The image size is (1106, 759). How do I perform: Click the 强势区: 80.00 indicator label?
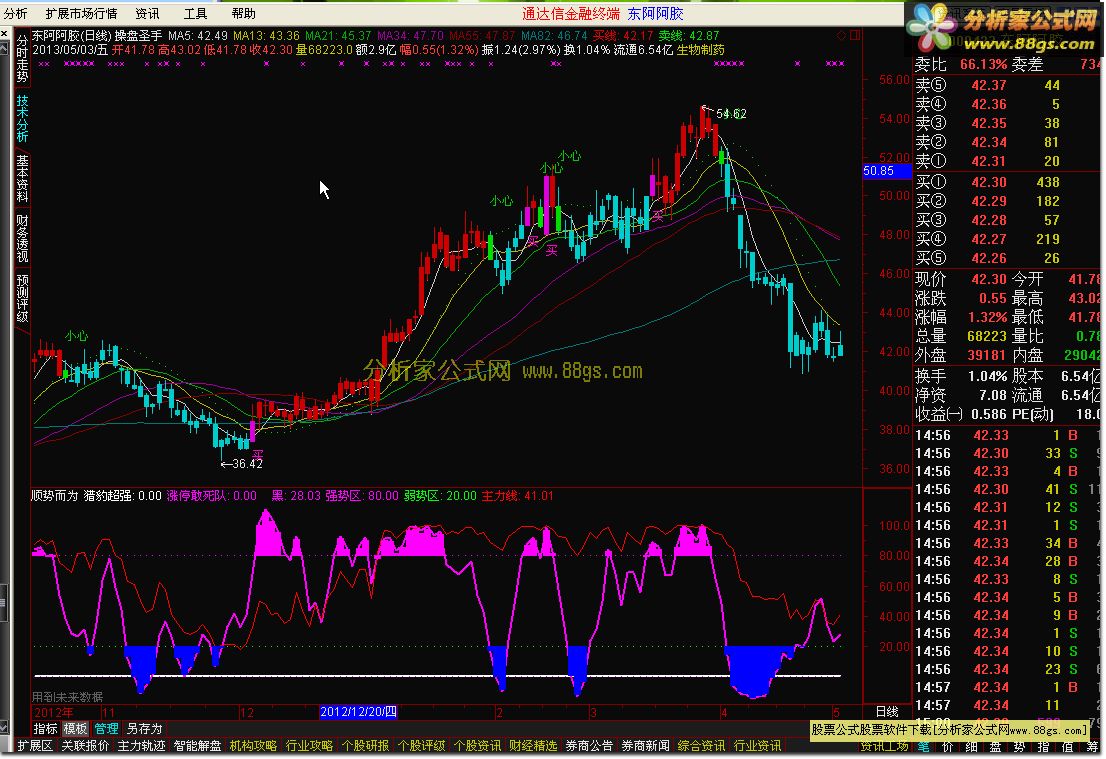coord(361,496)
